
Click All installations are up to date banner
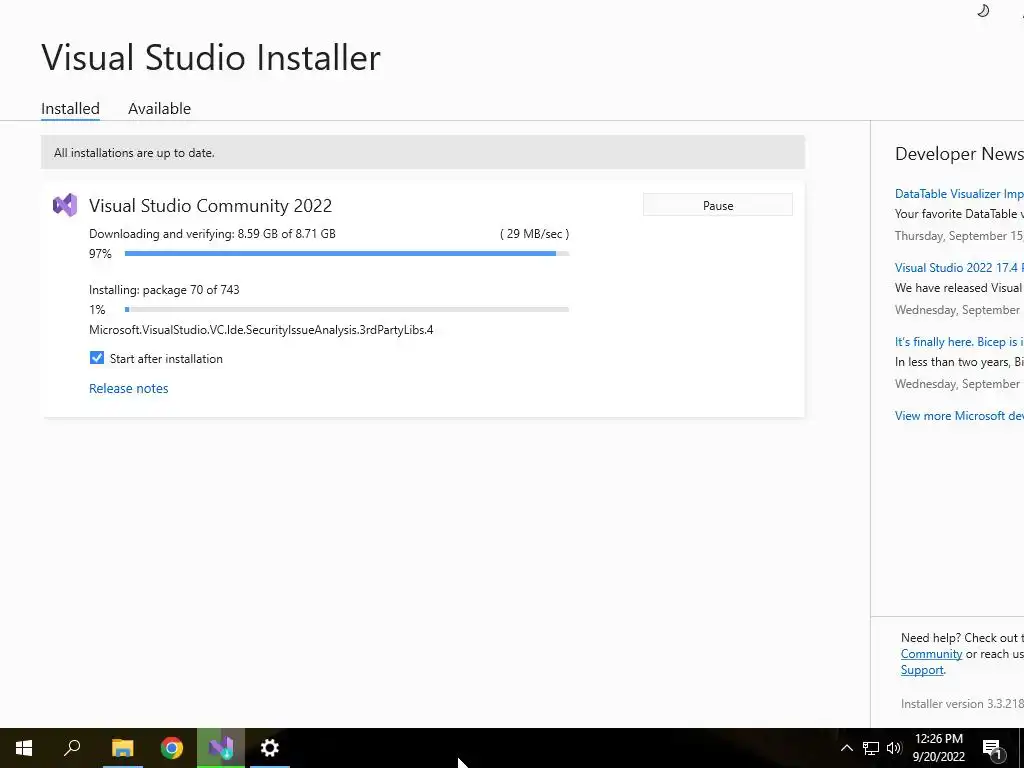pos(423,152)
